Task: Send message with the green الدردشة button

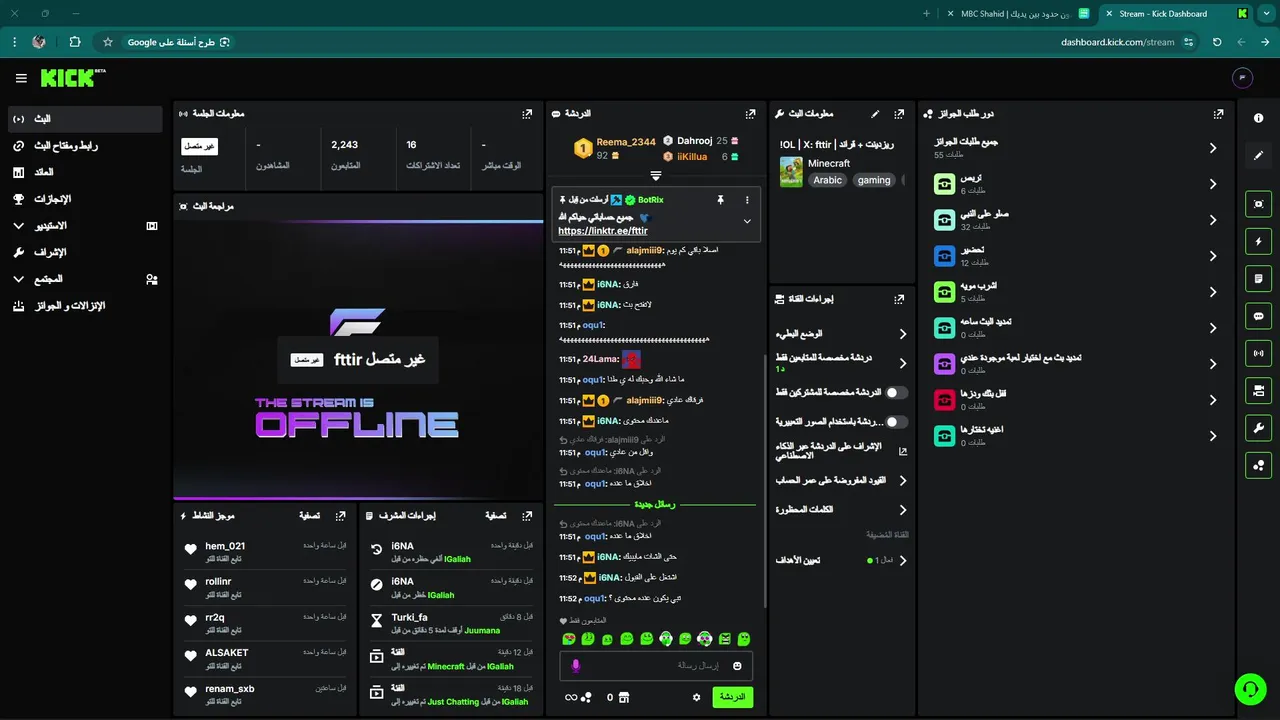Action: (733, 697)
